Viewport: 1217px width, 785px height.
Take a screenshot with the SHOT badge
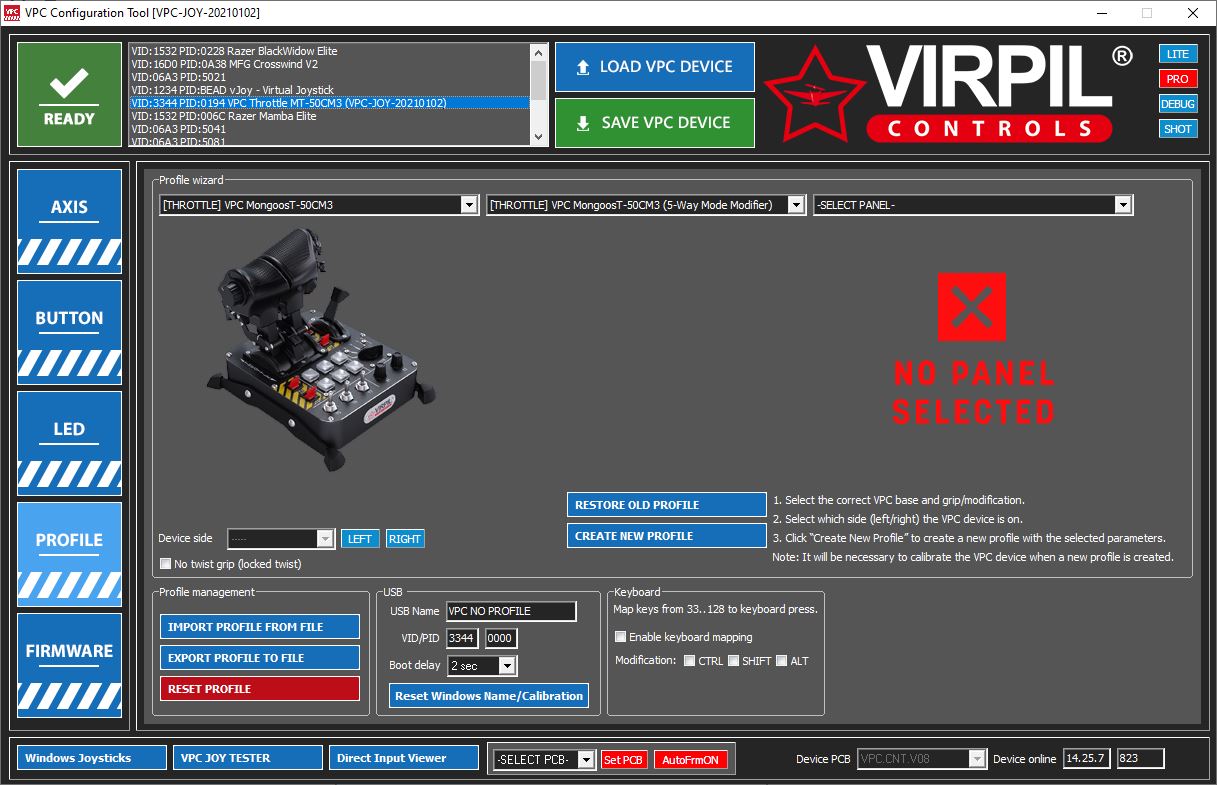click(x=1178, y=128)
